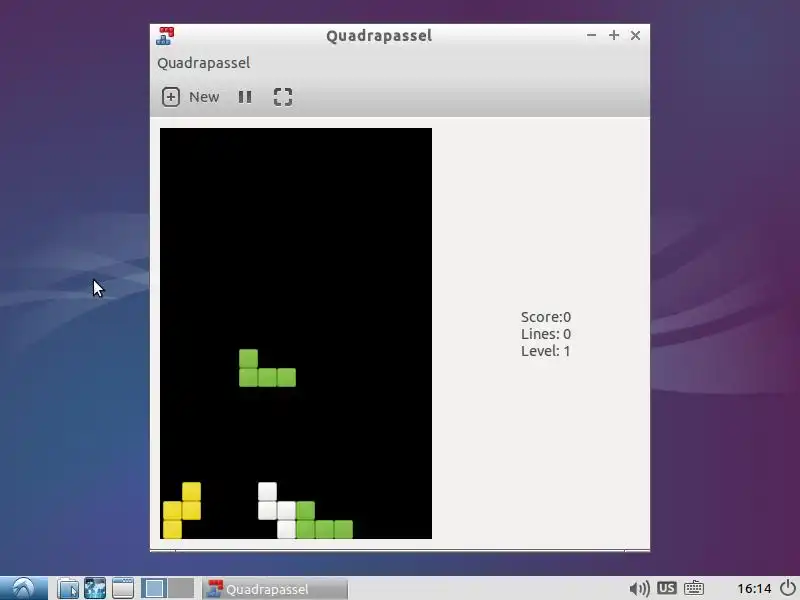Click the show desktop icon in the taskbar

tap(122, 588)
